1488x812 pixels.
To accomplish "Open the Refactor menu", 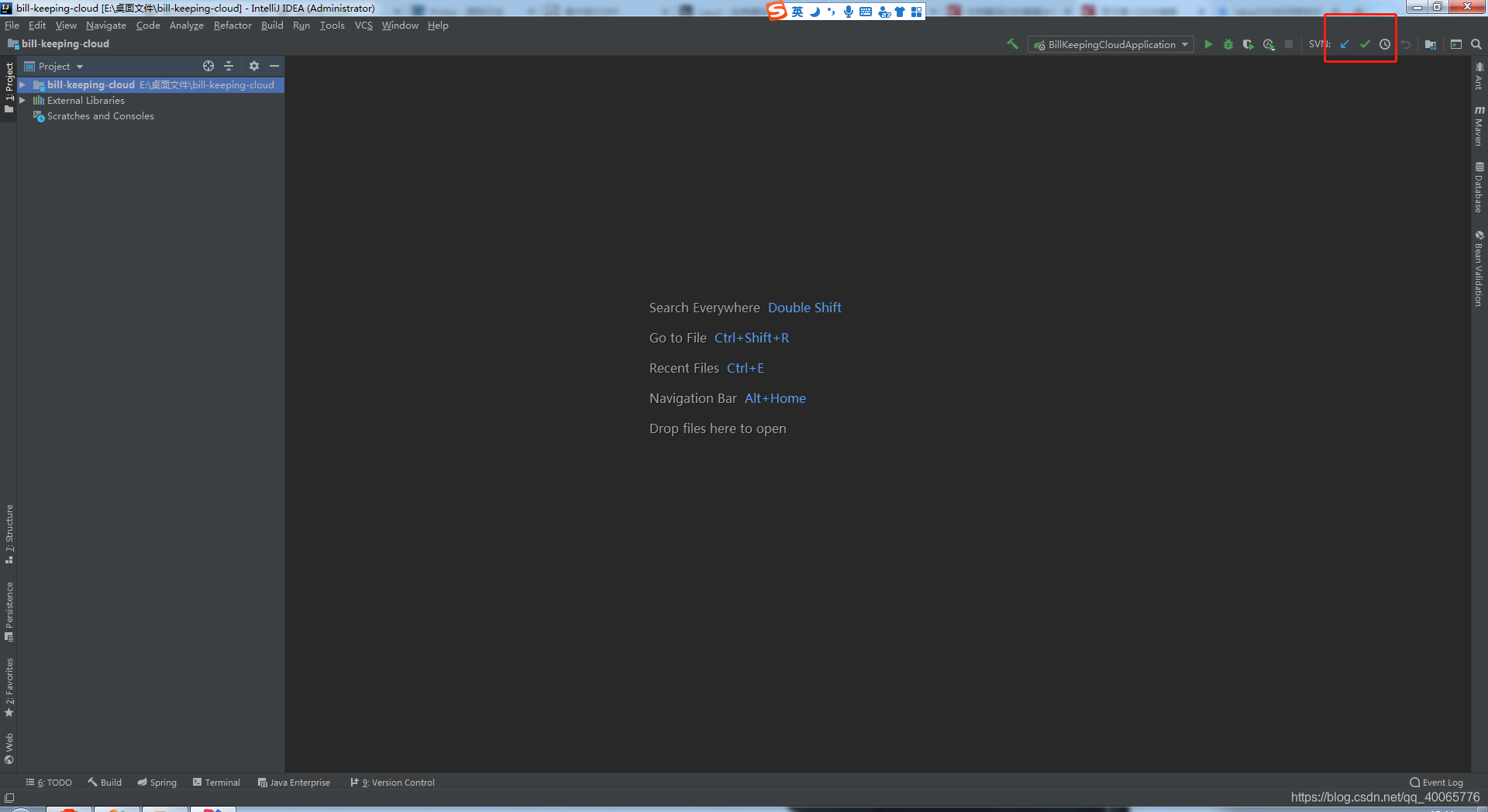I will point(232,25).
